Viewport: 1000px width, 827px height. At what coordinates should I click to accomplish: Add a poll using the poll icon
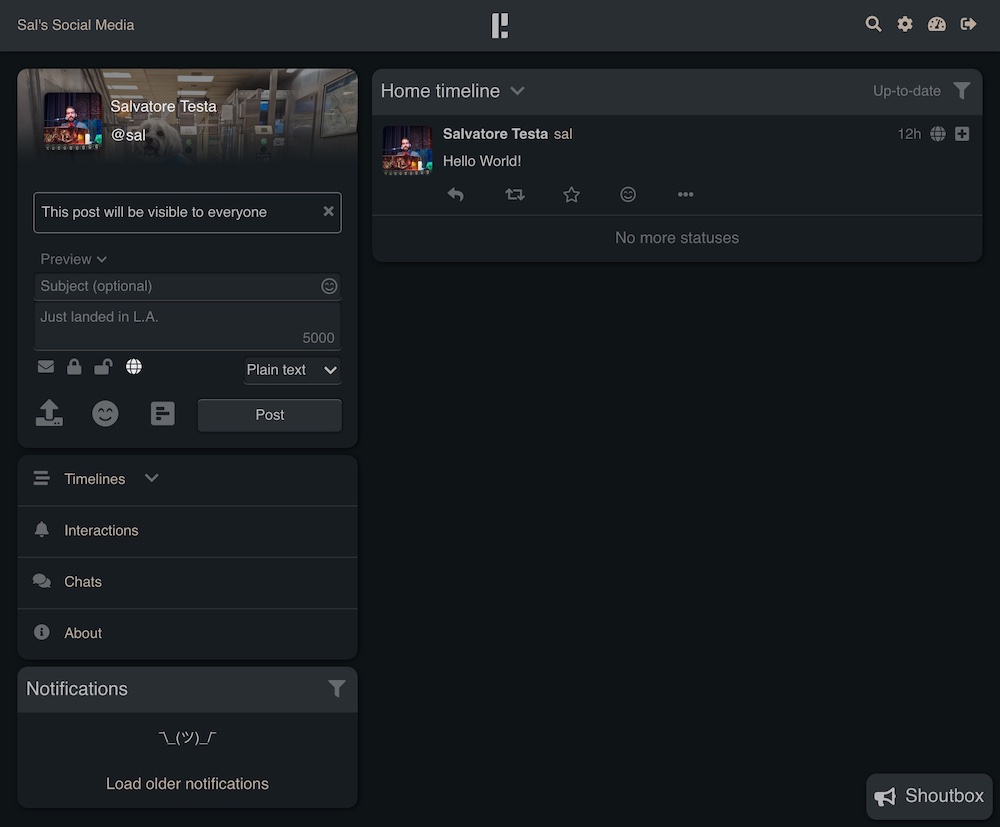162,413
